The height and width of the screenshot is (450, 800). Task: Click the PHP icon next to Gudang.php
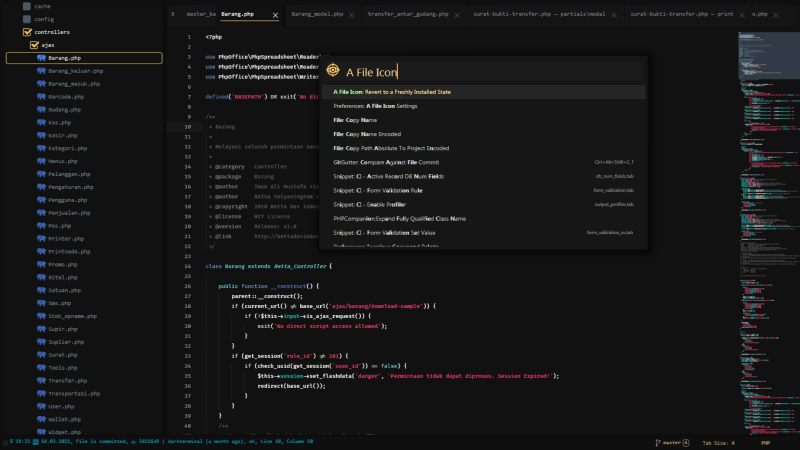(41, 110)
